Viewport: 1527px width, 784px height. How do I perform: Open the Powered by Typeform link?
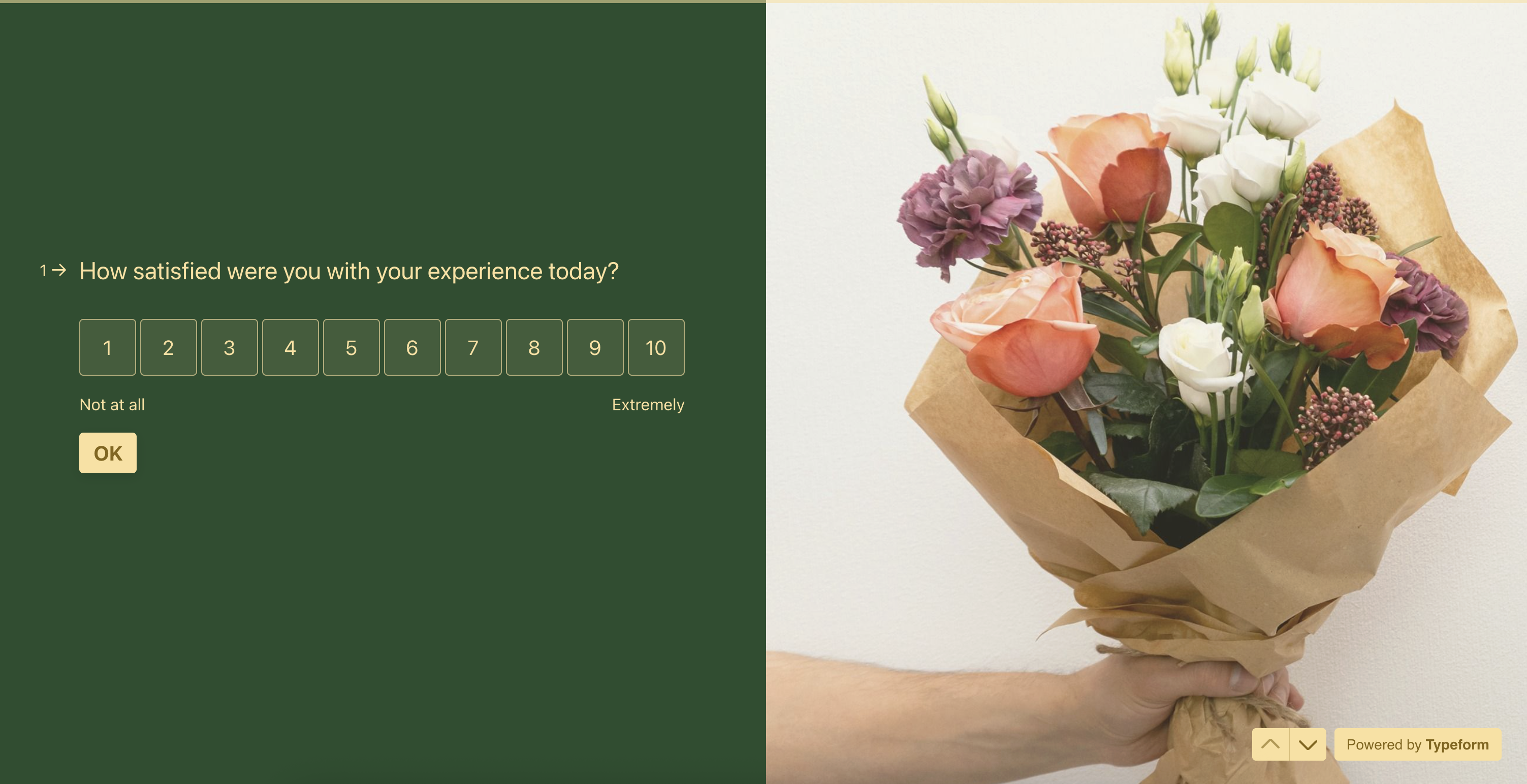(x=1417, y=744)
